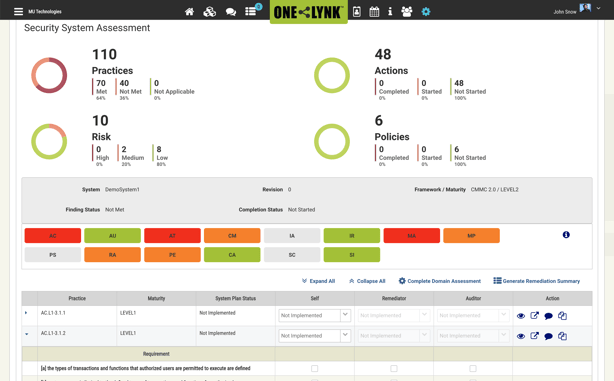Open Self status dropdown for AC.L1-3.1.1
This screenshot has height=381, width=614.
point(314,315)
